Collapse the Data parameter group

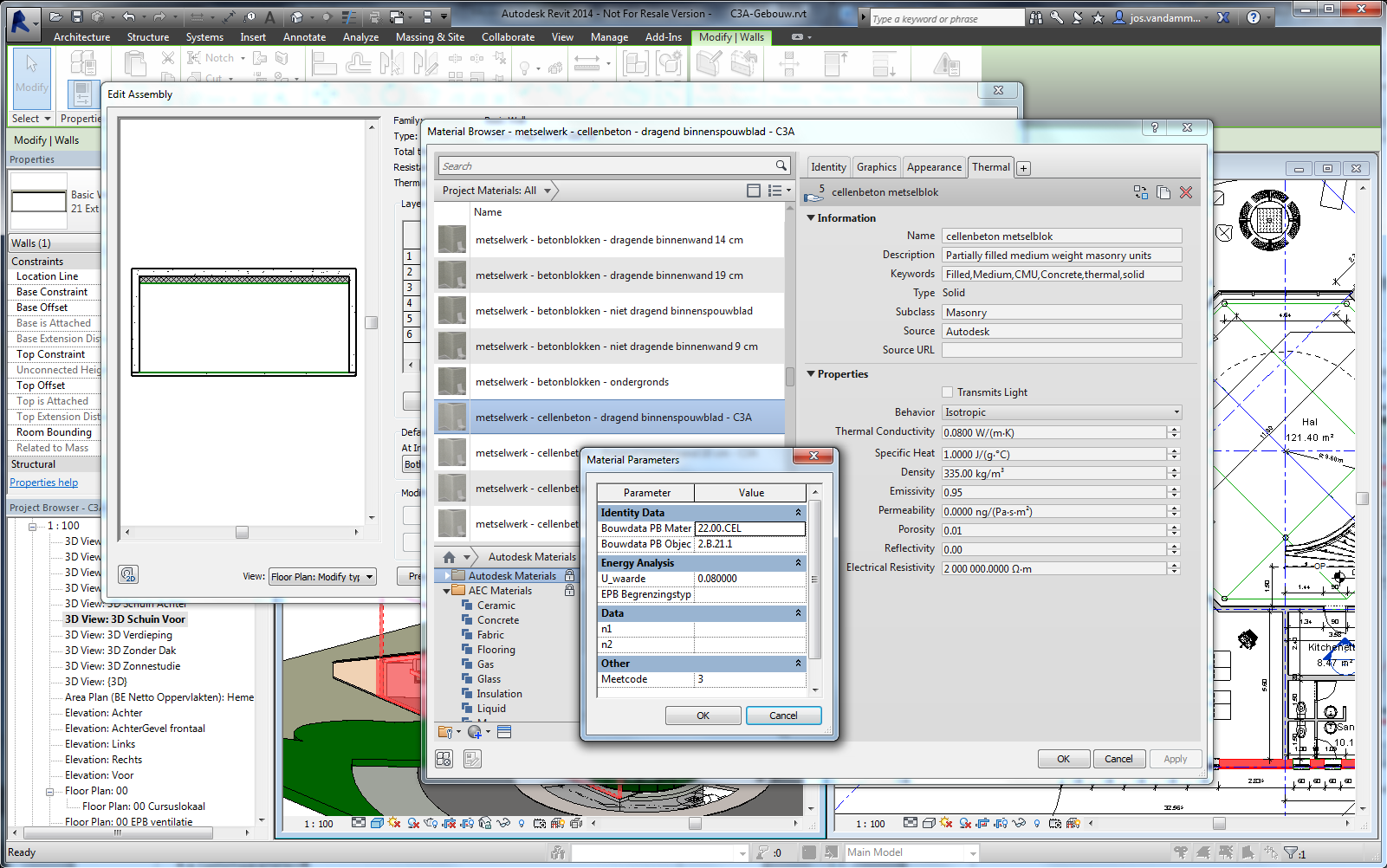tap(798, 613)
